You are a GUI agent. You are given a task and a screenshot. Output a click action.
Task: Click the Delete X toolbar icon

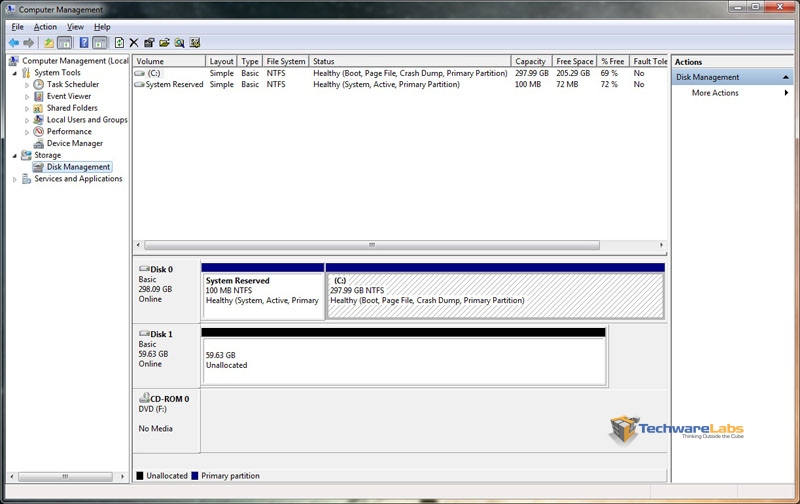134,43
